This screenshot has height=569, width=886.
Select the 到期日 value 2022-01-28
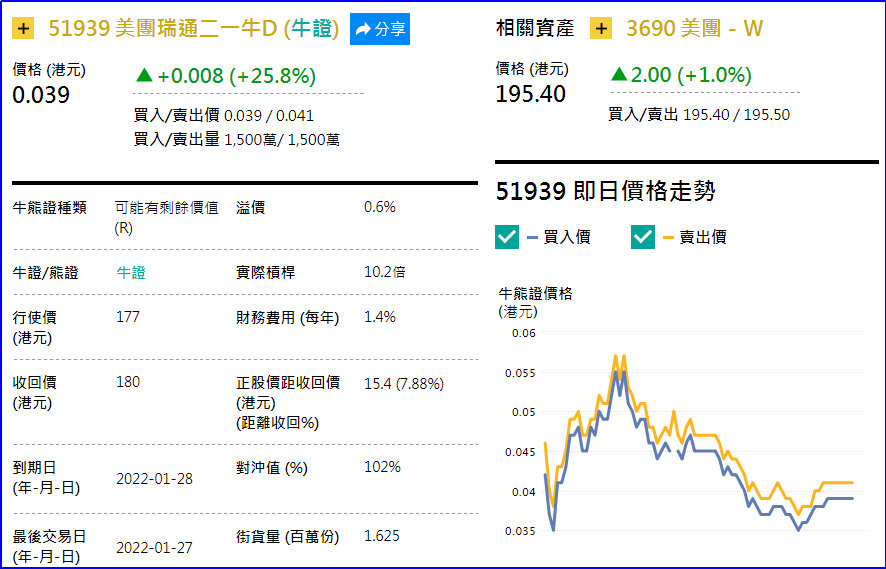click(154, 479)
